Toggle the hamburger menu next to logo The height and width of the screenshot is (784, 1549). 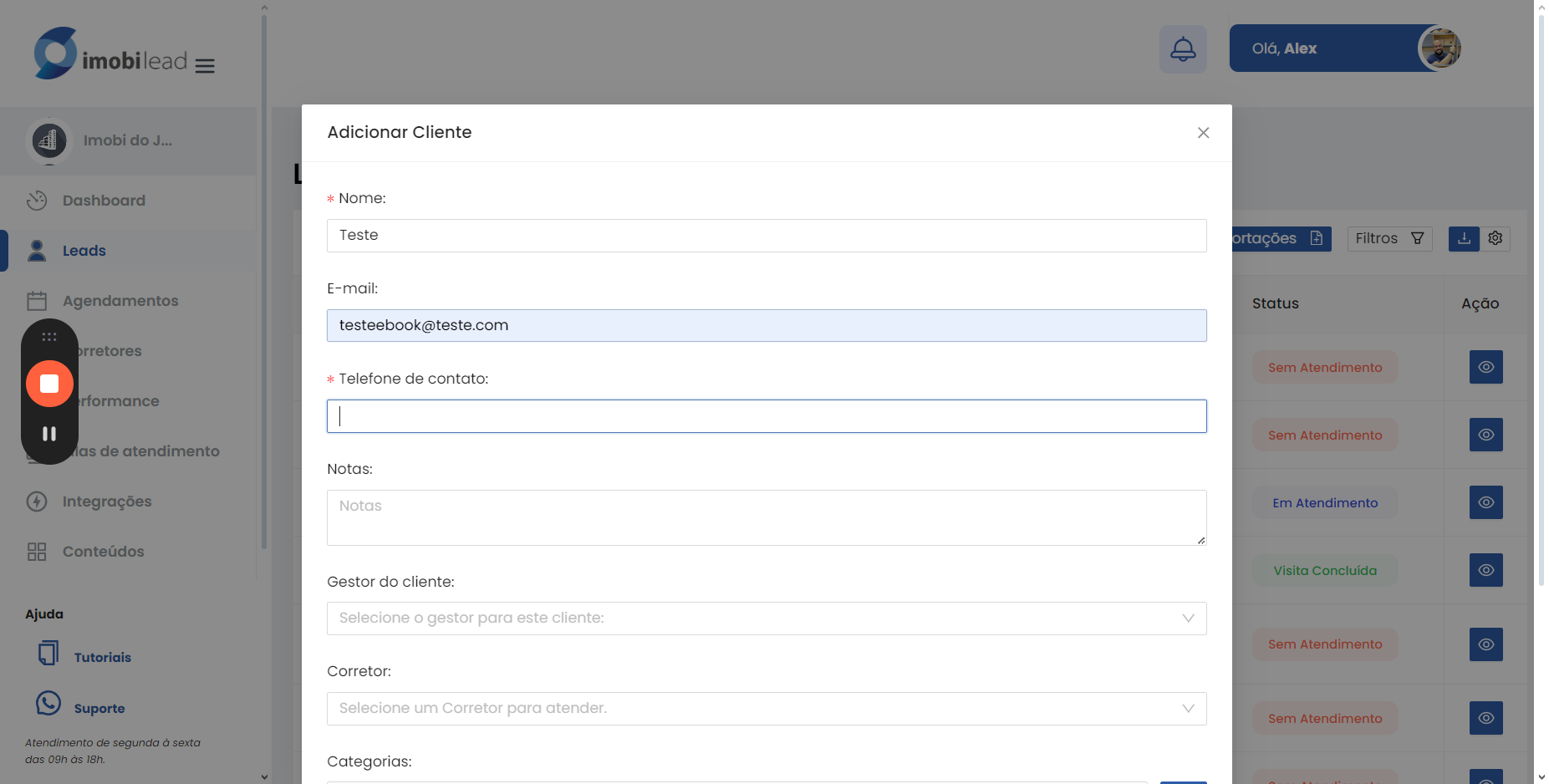pos(205,66)
